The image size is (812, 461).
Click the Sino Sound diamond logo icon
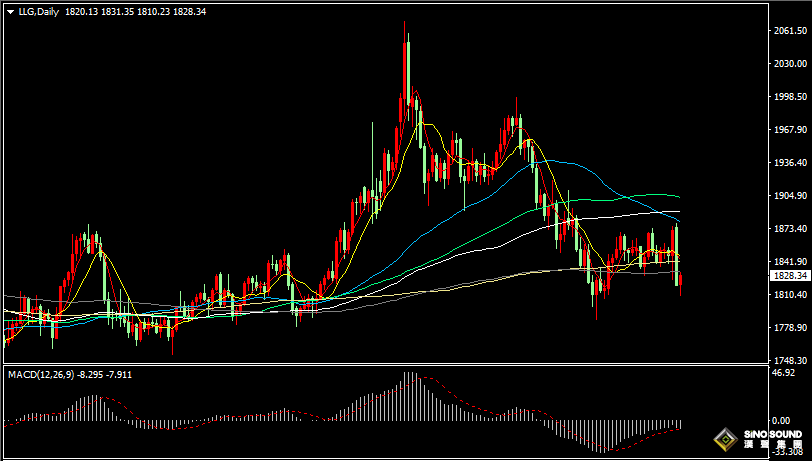[x=726, y=440]
